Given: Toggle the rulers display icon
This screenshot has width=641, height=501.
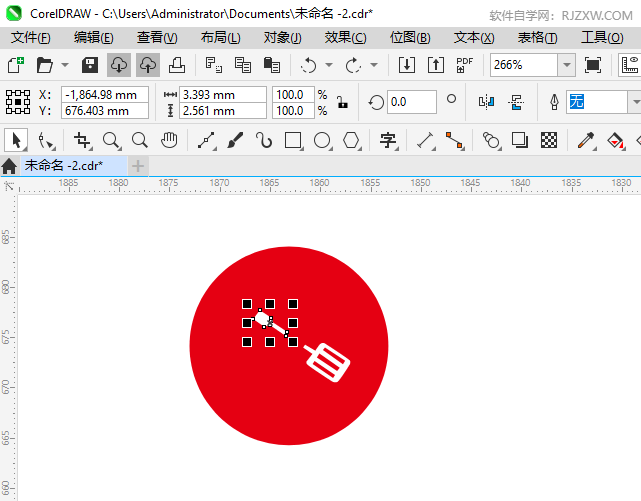Looking at the screenshot, I should tap(630, 65).
